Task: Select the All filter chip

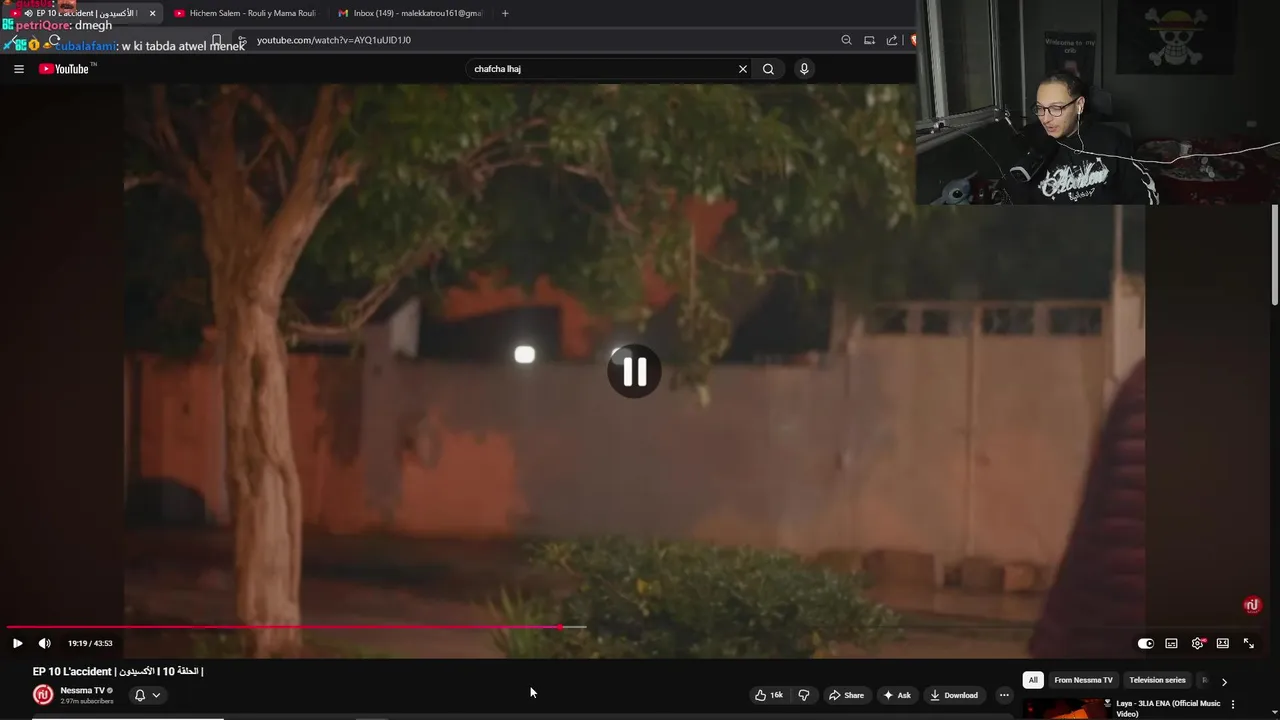Action: click(1033, 680)
